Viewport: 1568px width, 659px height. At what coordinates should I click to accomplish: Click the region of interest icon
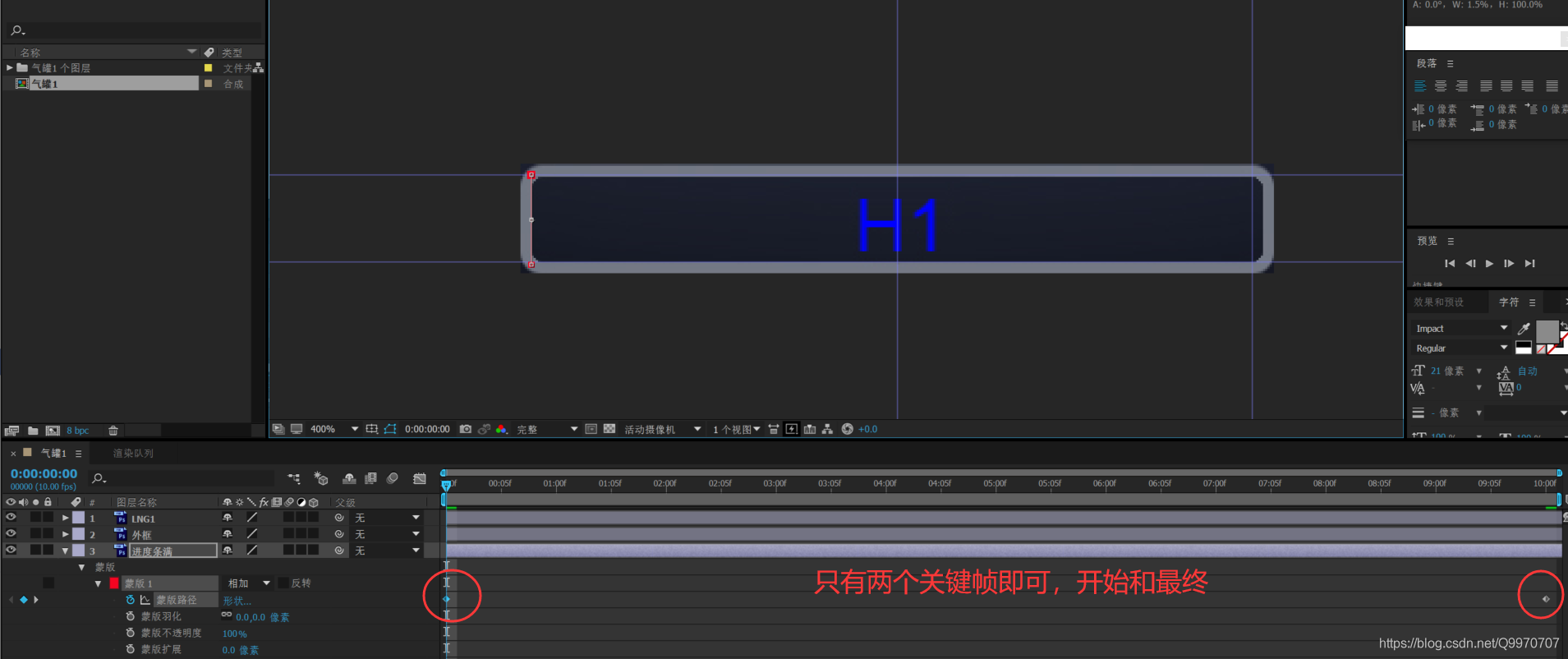591,429
